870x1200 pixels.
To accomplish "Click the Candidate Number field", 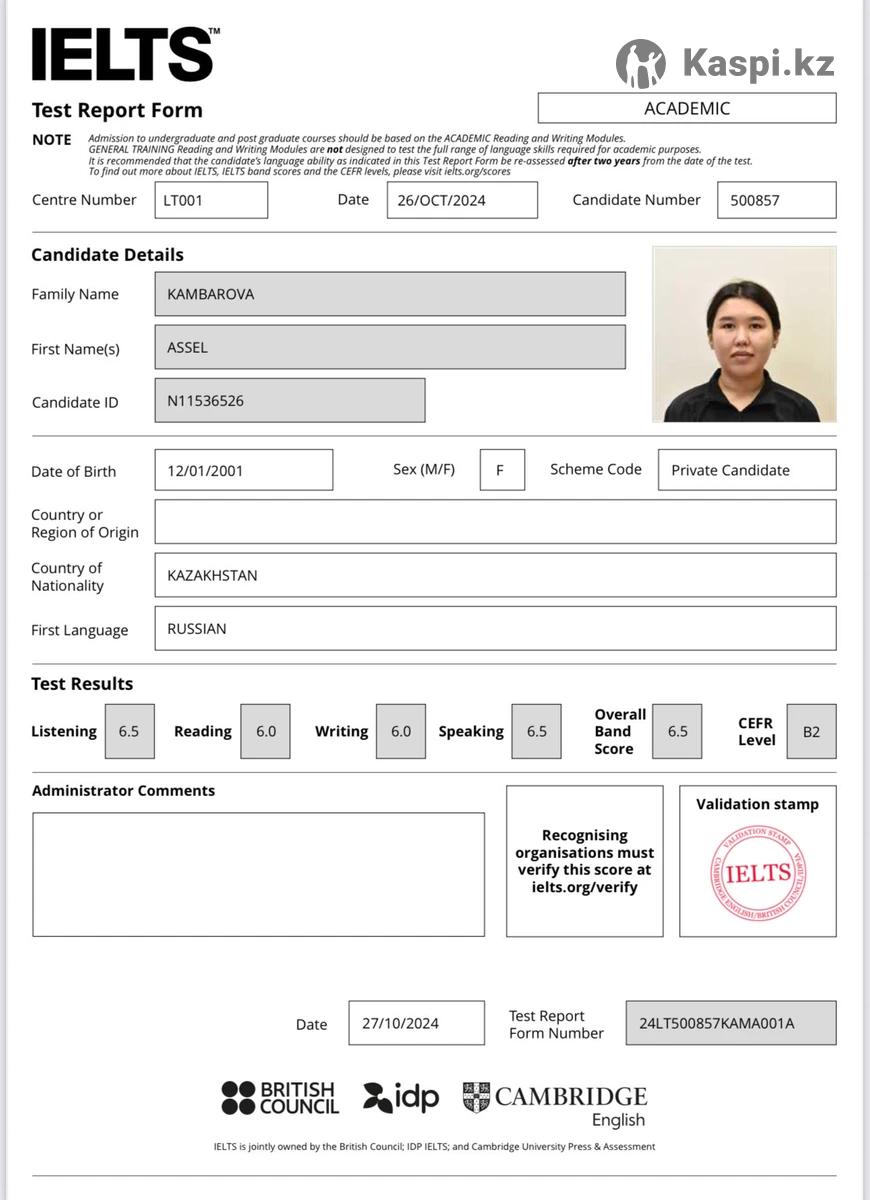I will [x=776, y=200].
